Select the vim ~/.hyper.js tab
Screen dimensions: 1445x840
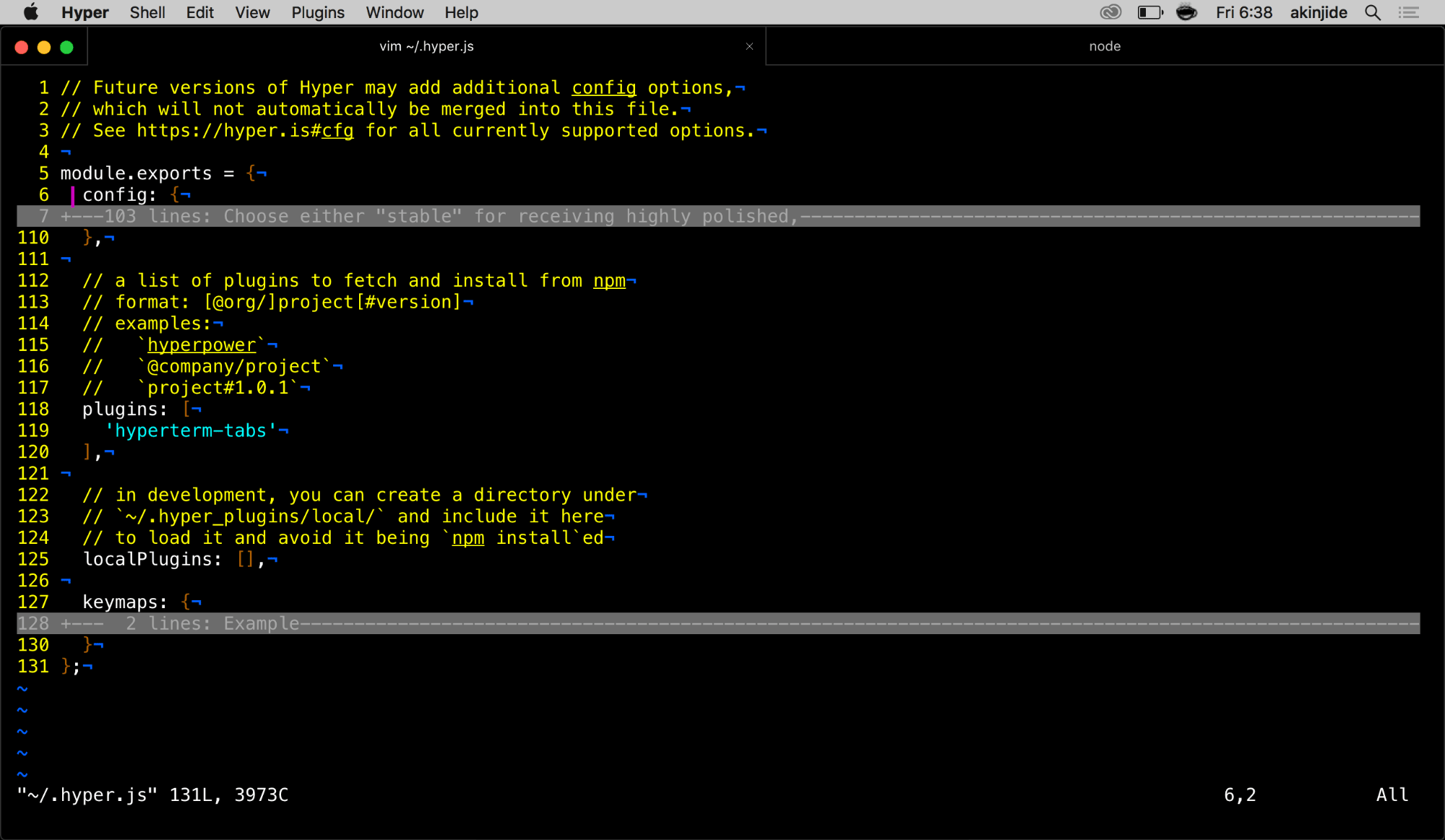[426, 46]
